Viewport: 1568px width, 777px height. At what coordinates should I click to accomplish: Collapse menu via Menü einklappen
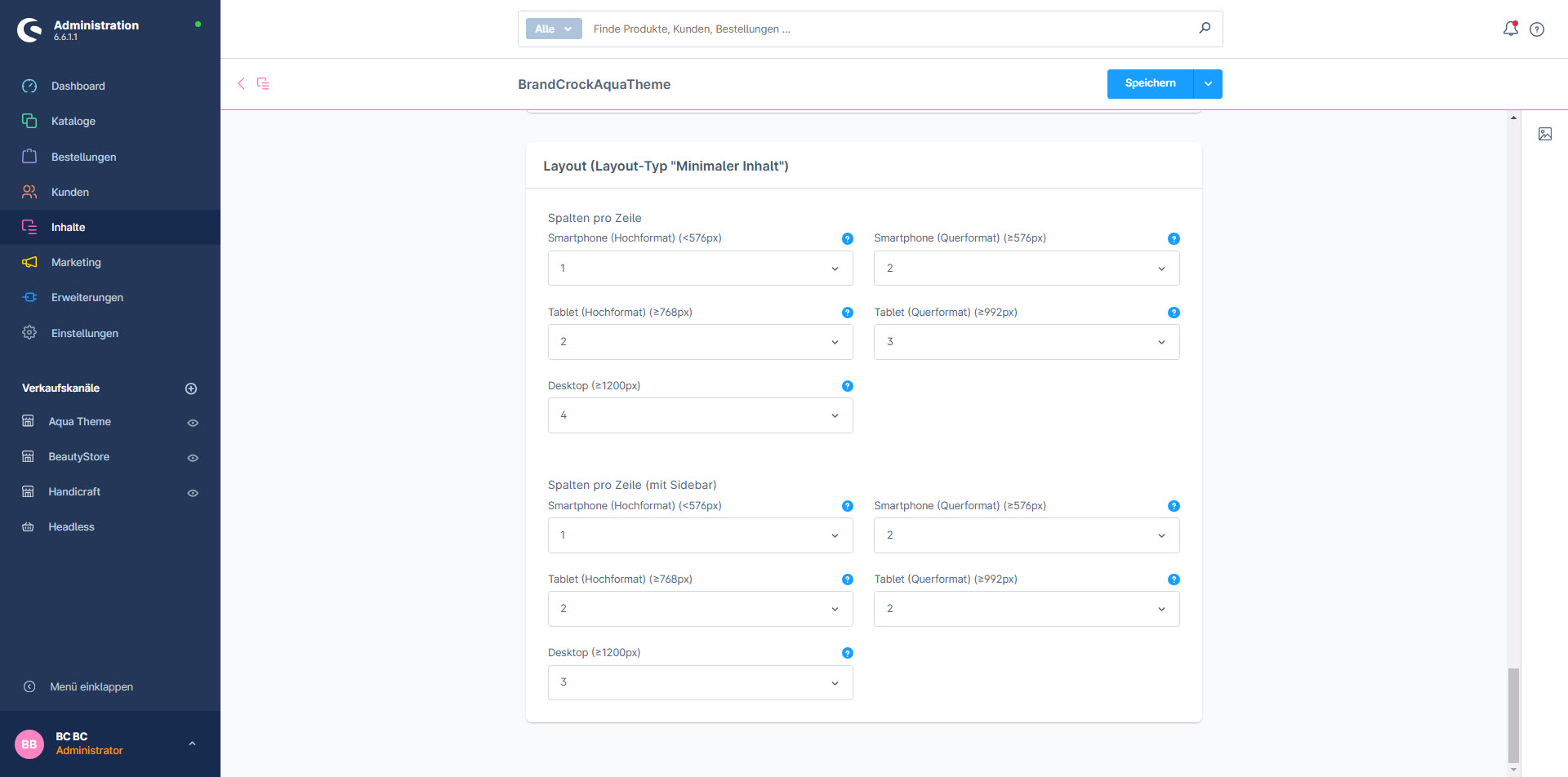click(91, 686)
